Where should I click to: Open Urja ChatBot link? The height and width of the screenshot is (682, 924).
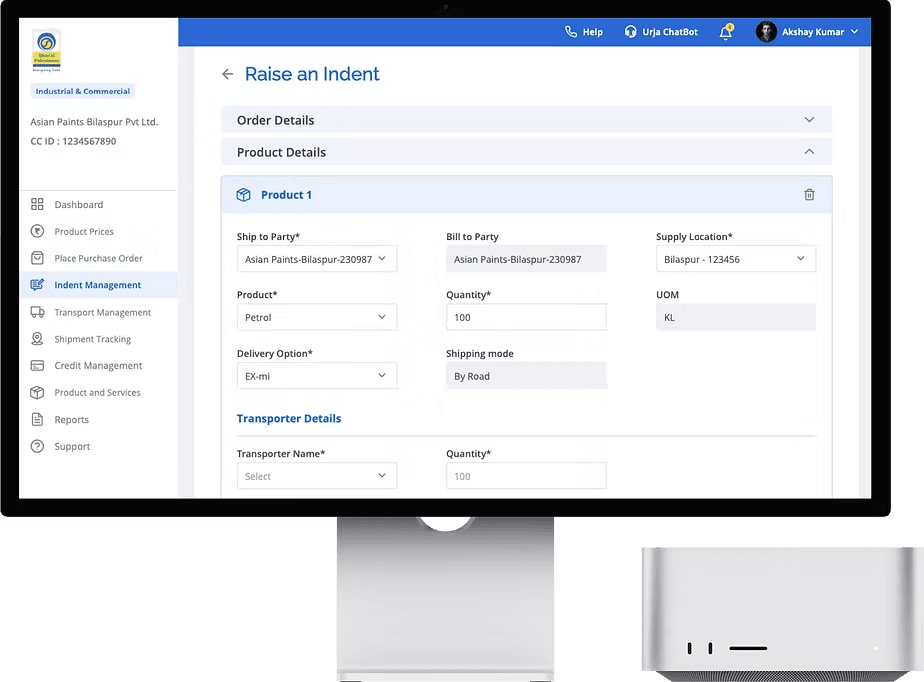pos(670,32)
